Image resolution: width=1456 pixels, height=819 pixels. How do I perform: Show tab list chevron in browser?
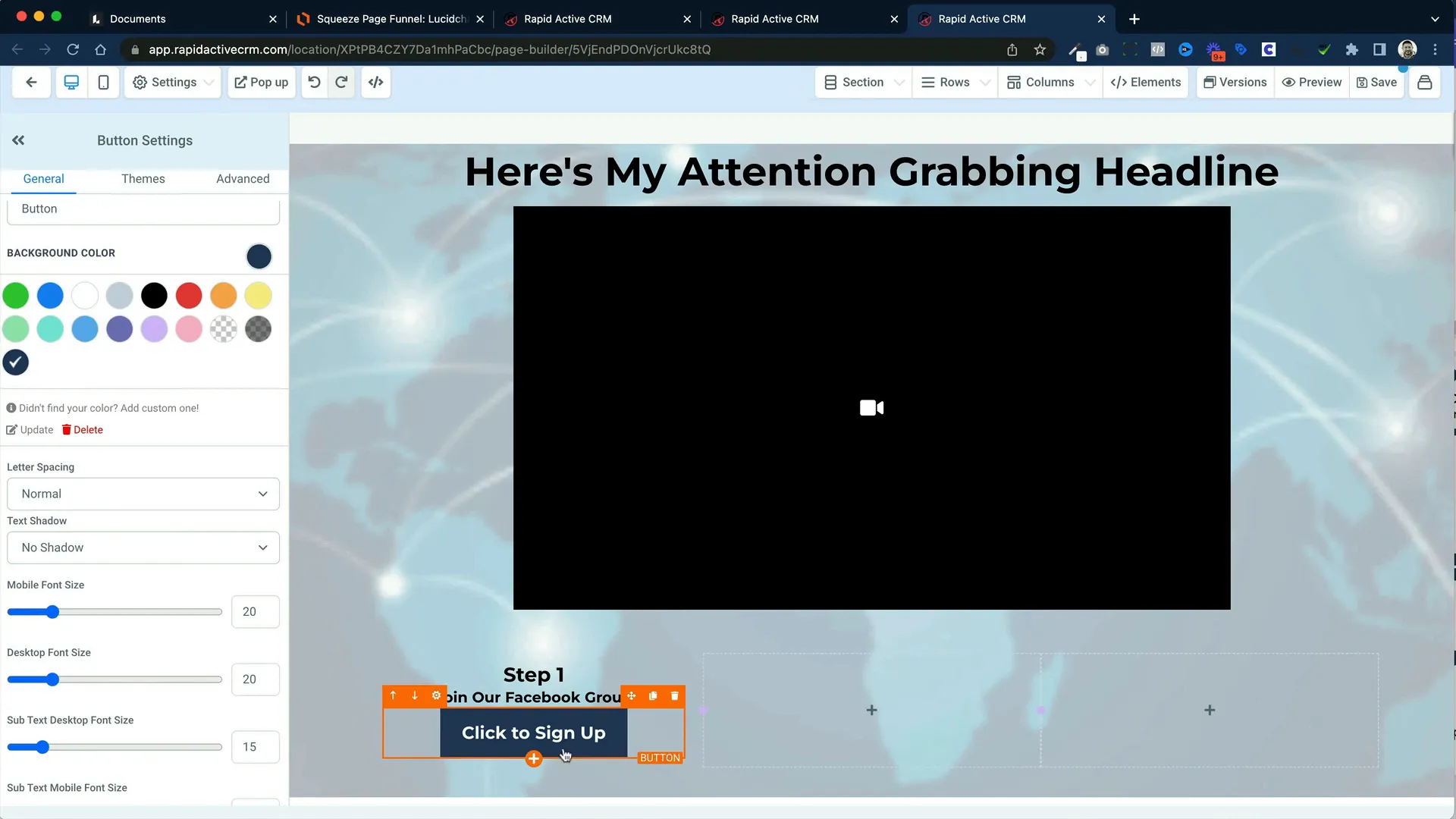(x=1435, y=19)
